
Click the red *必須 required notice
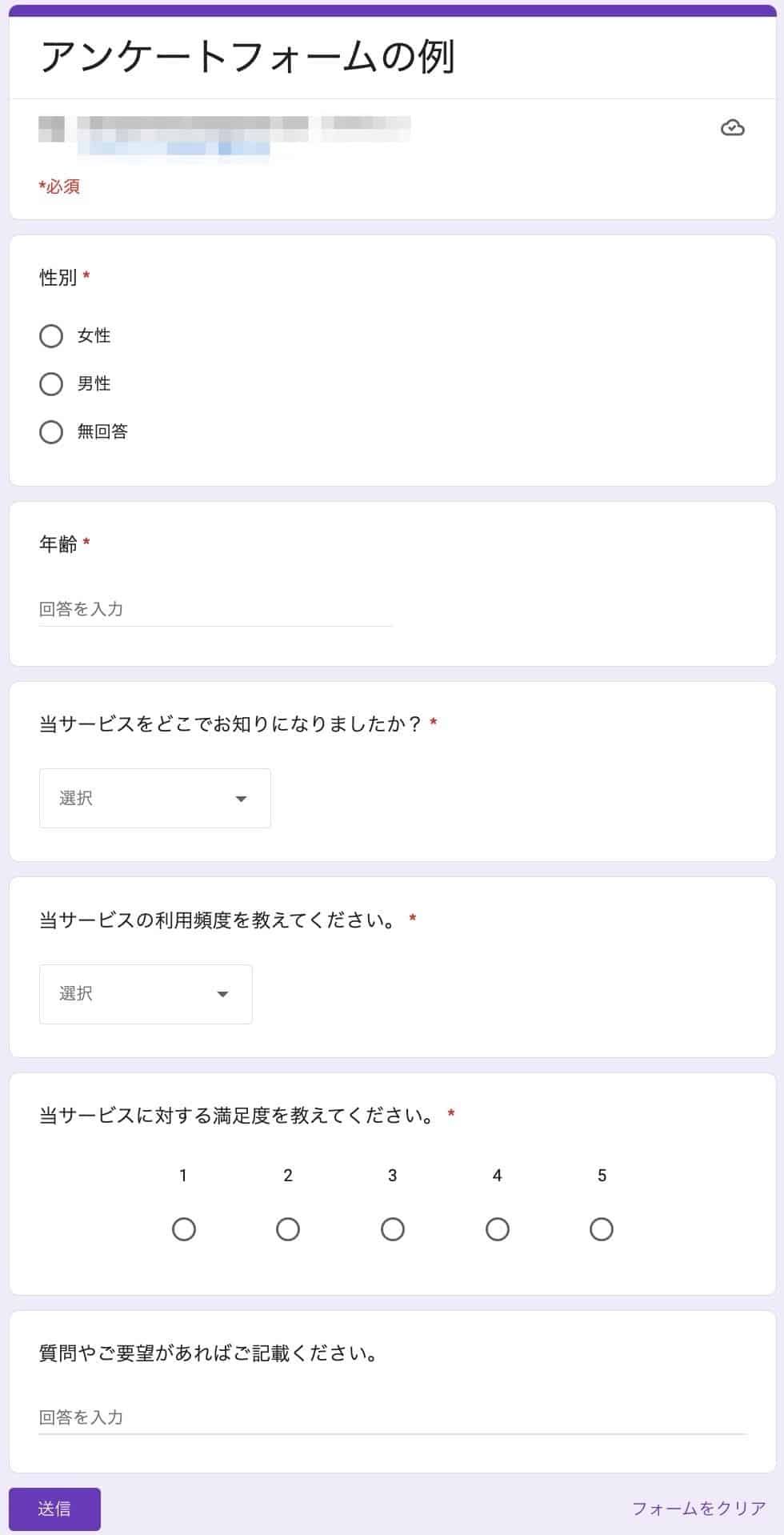[x=59, y=186]
